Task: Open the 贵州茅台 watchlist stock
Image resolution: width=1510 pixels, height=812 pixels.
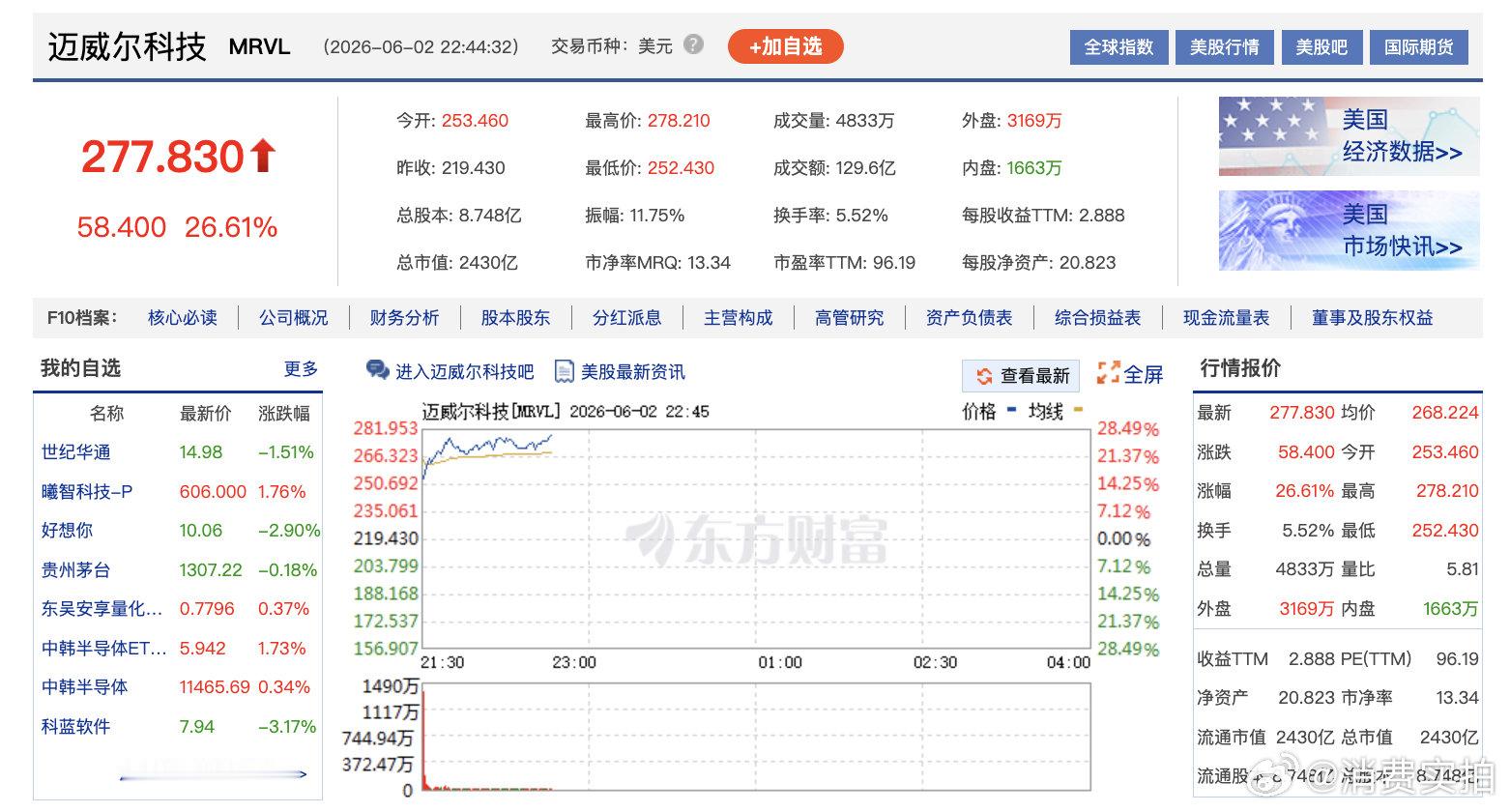Action: coord(75,570)
